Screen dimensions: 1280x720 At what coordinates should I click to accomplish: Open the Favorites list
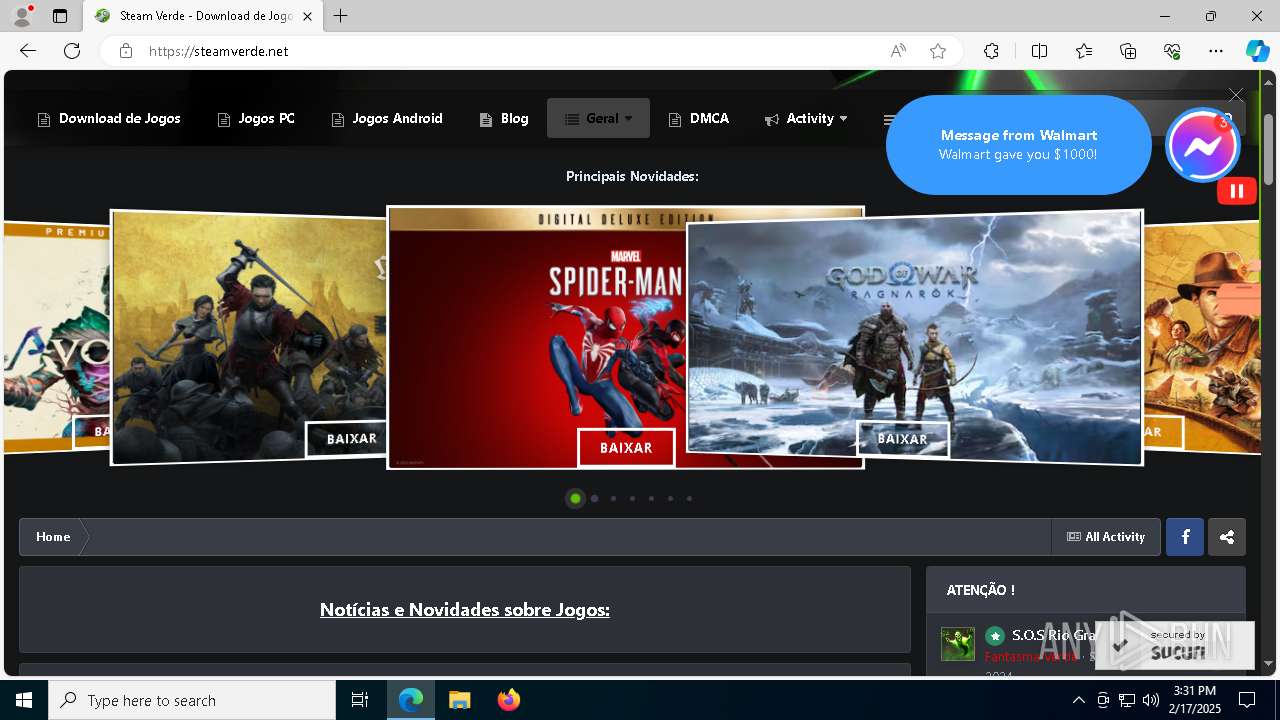[1084, 51]
